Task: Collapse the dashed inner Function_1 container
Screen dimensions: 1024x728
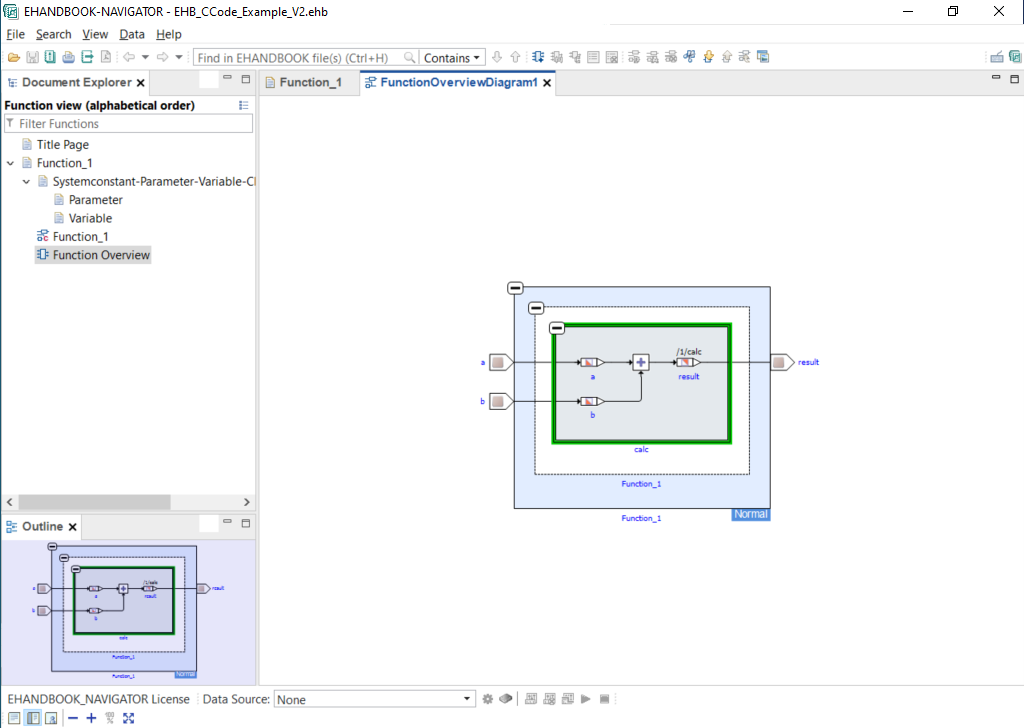Action: 536,308
